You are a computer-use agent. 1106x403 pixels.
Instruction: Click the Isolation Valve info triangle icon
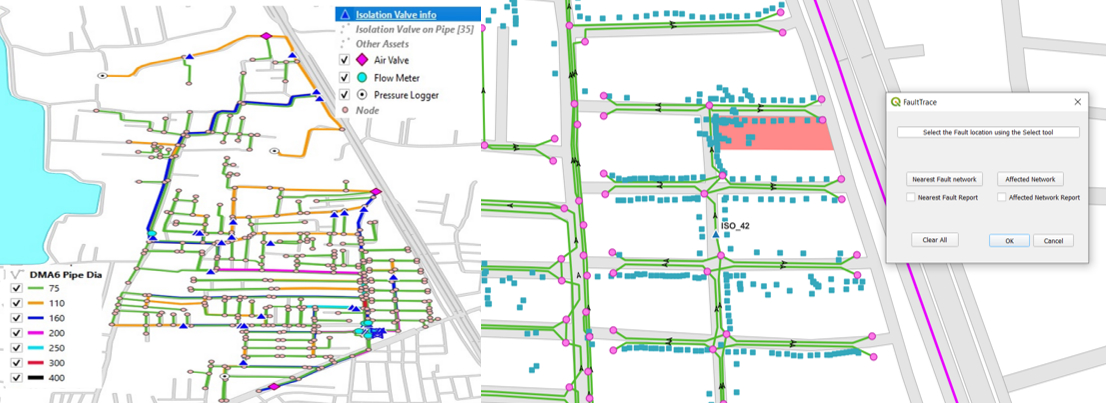[x=343, y=15]
